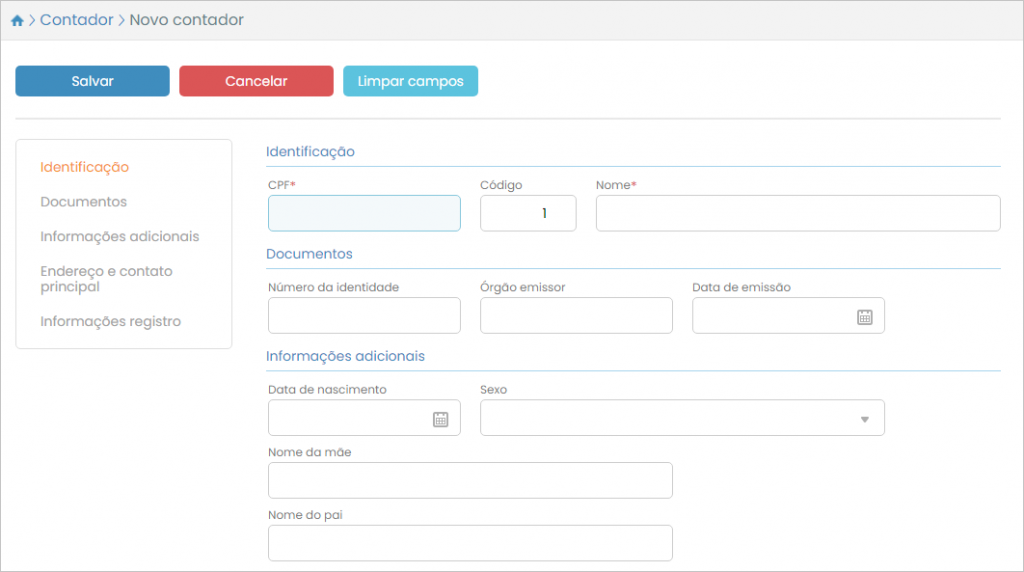Select the Nome da mãe field
Viewport: 1024px width, 572px height.
470,480
